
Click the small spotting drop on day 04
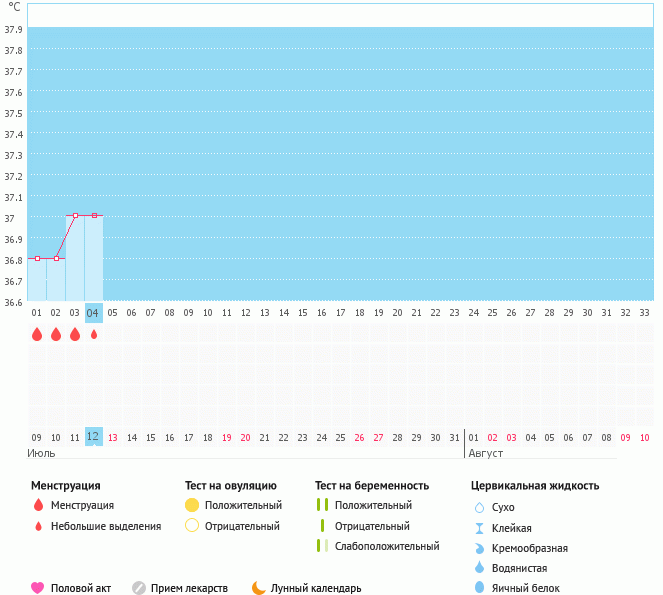[x=94, y=334]
